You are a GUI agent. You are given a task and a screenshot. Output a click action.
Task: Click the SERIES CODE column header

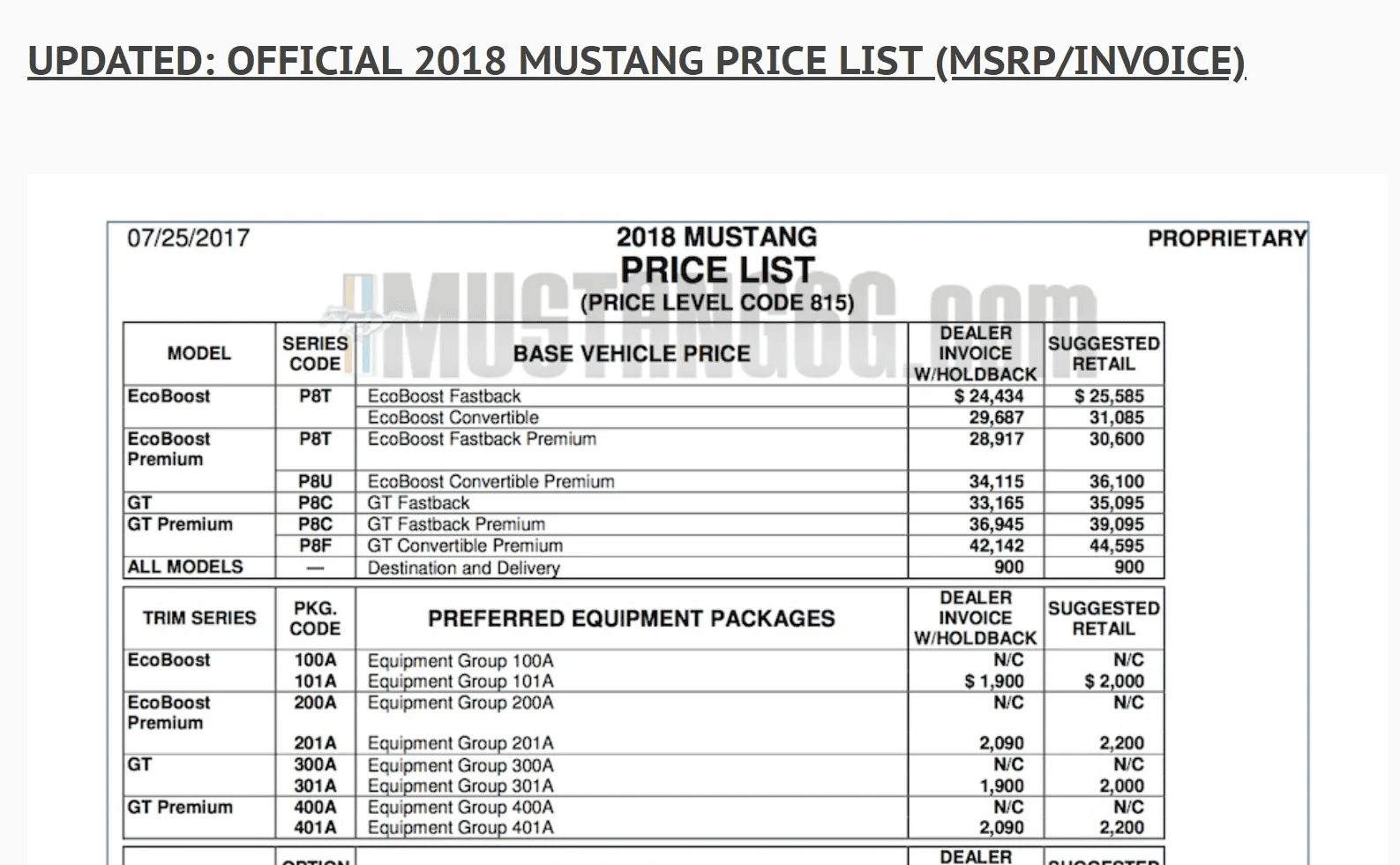315,353
